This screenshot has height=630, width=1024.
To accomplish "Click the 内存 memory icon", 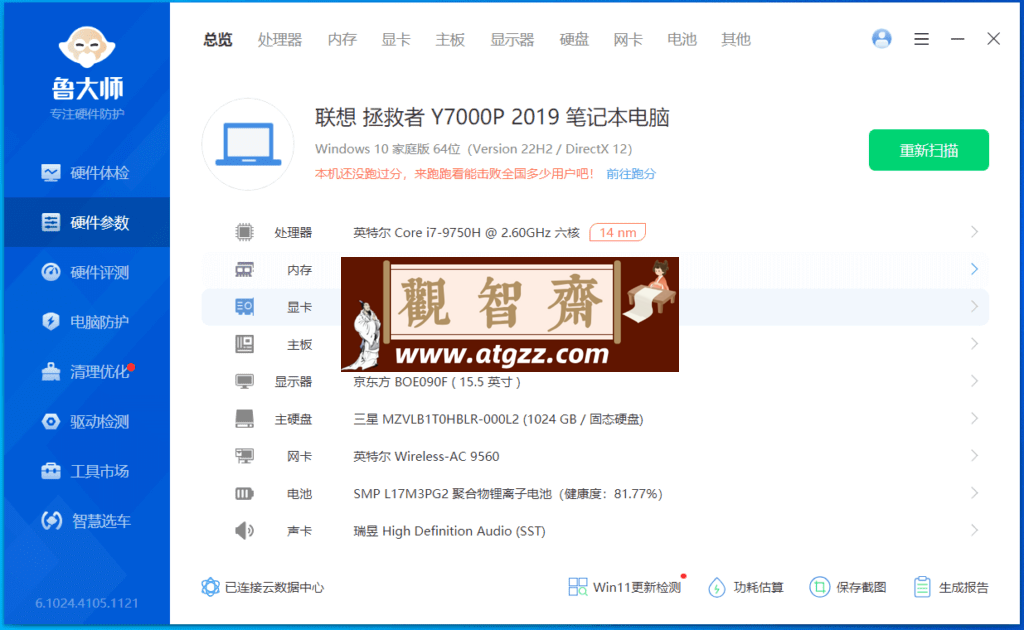I will 244,270.
